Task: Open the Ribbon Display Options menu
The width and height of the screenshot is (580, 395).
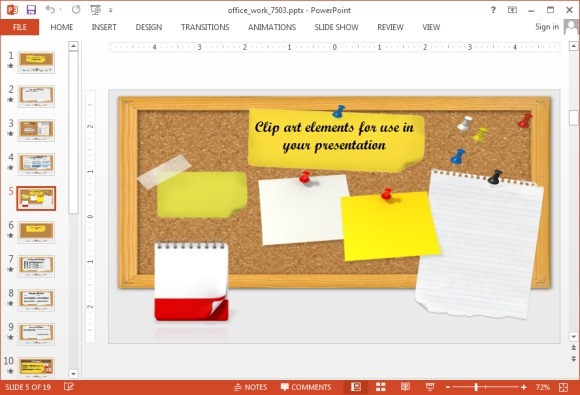Action: pos(512,10)
